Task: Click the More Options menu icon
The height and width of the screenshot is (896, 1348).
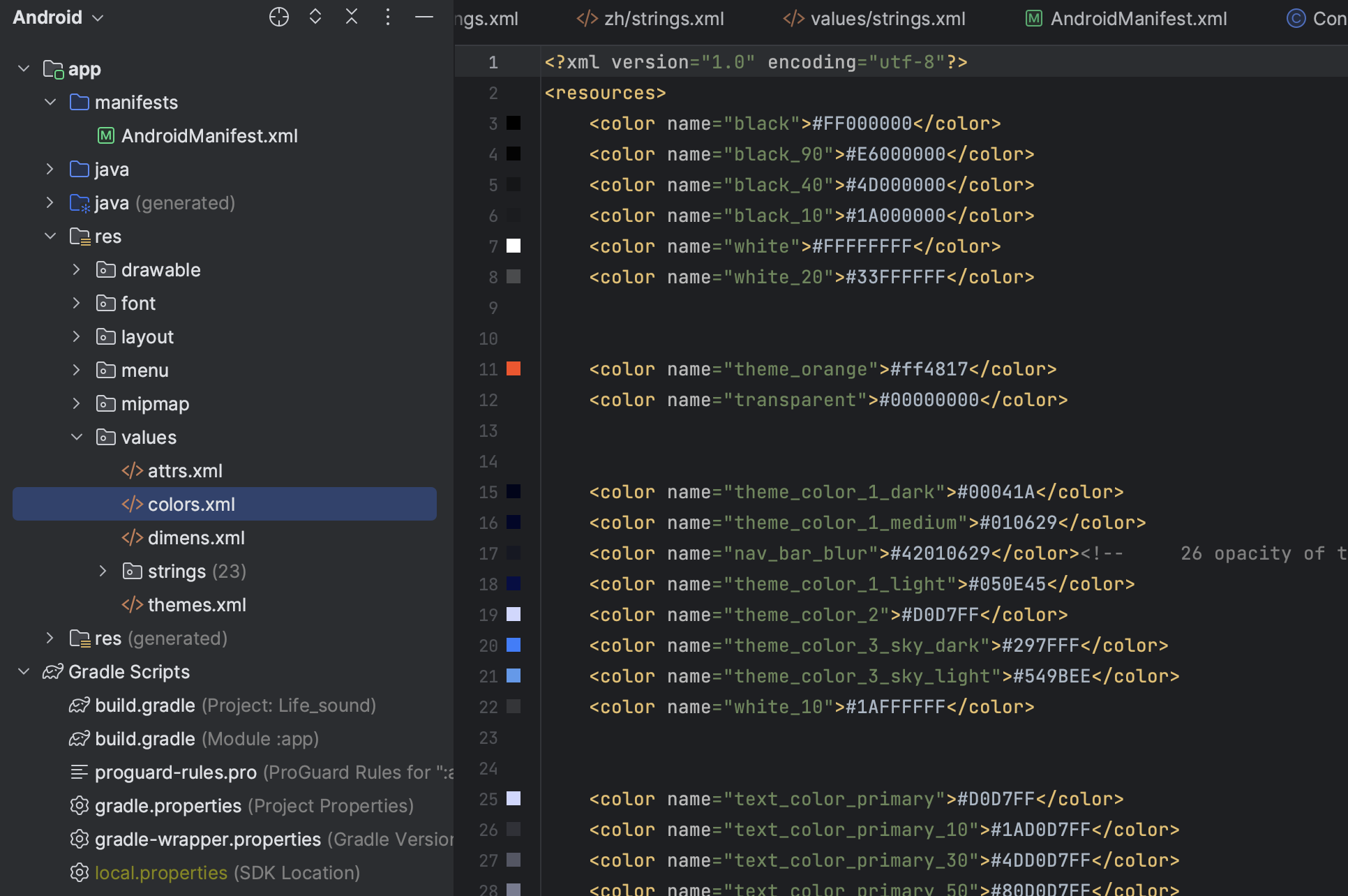Action: [x=387, y=17]
